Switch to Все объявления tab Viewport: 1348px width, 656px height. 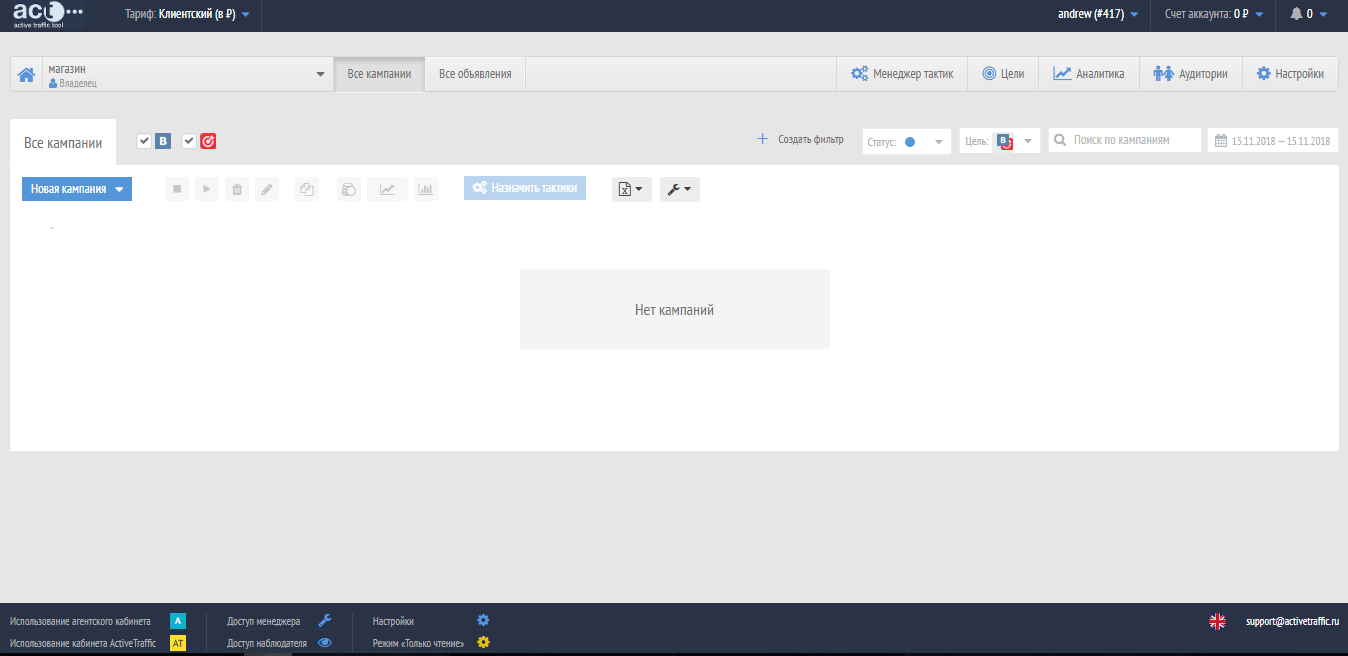475,74
